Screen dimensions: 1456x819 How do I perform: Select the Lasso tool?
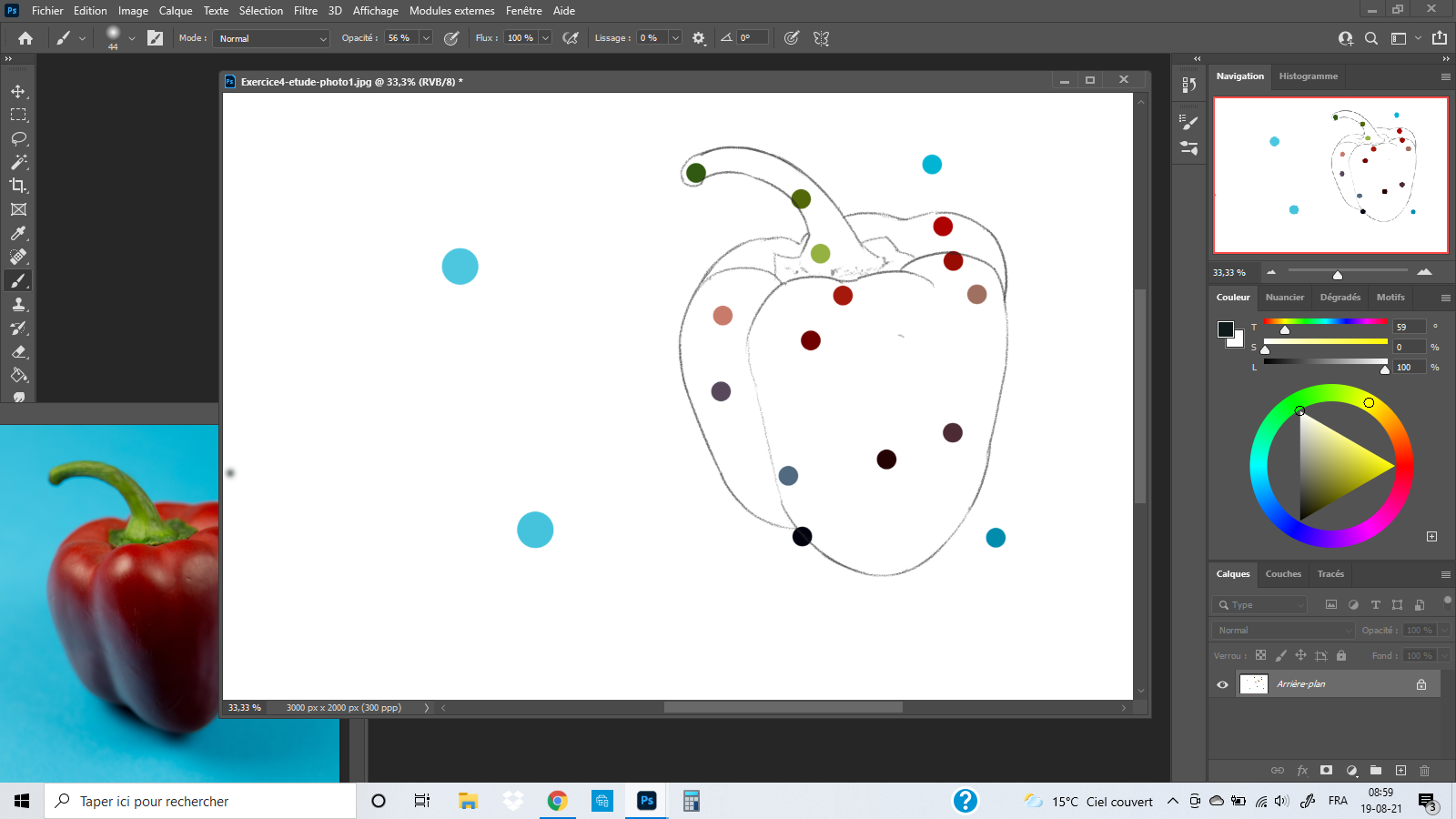point(18,138)
